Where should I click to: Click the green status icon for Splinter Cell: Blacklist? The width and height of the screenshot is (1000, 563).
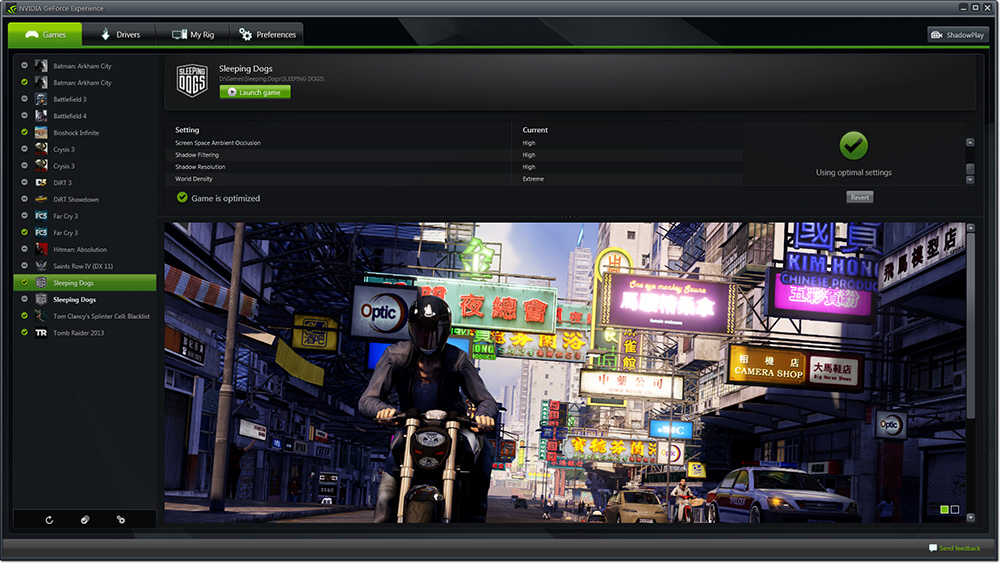tap(24, 316)
